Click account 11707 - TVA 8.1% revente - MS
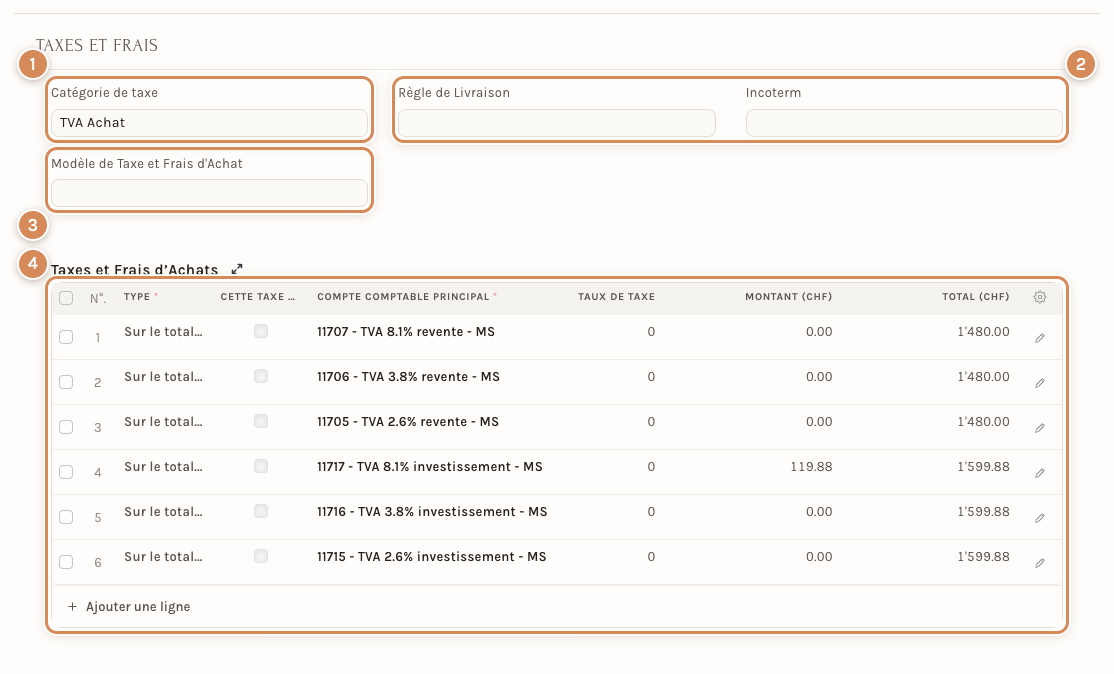The height and width of the screenshot is (674, 1114). (406, 332)
